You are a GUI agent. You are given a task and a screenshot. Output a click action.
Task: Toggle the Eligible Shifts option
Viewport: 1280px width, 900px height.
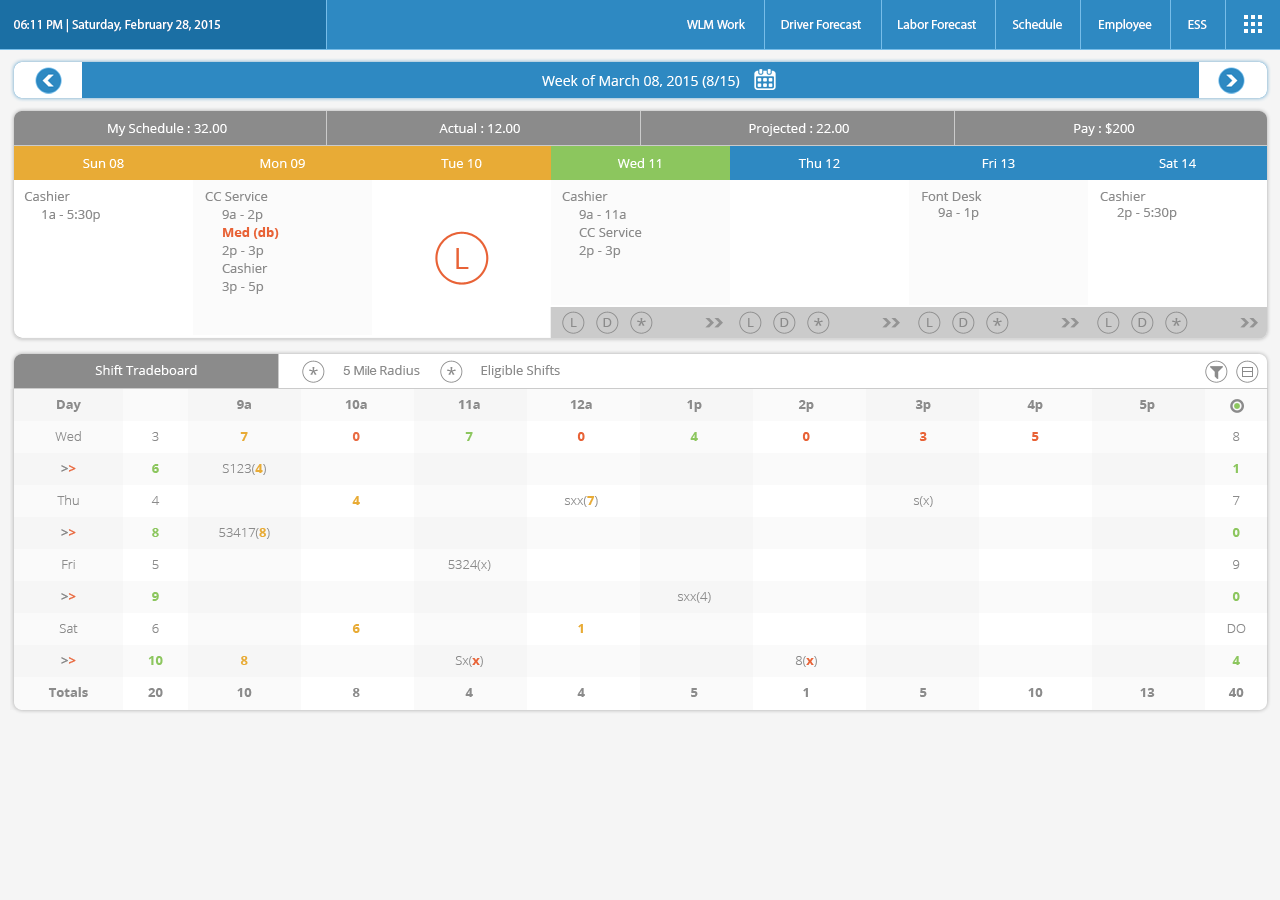[452, 371]
